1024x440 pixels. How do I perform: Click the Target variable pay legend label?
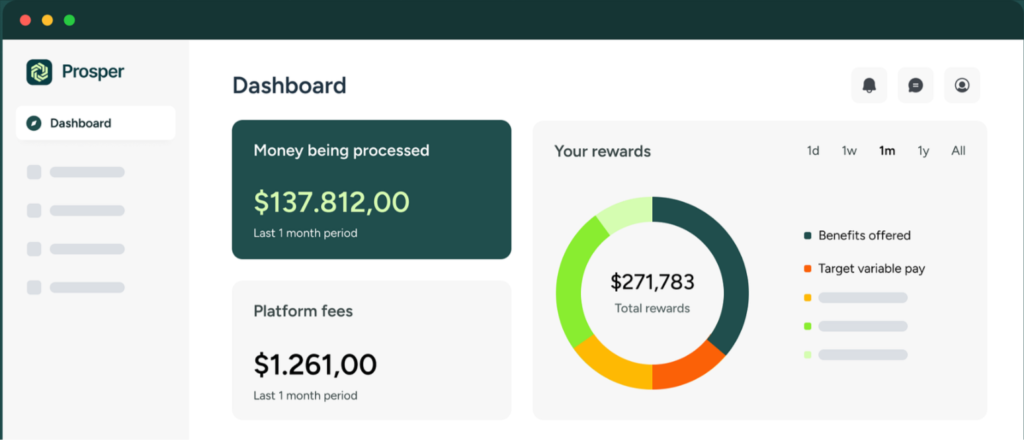pos(870,269)
